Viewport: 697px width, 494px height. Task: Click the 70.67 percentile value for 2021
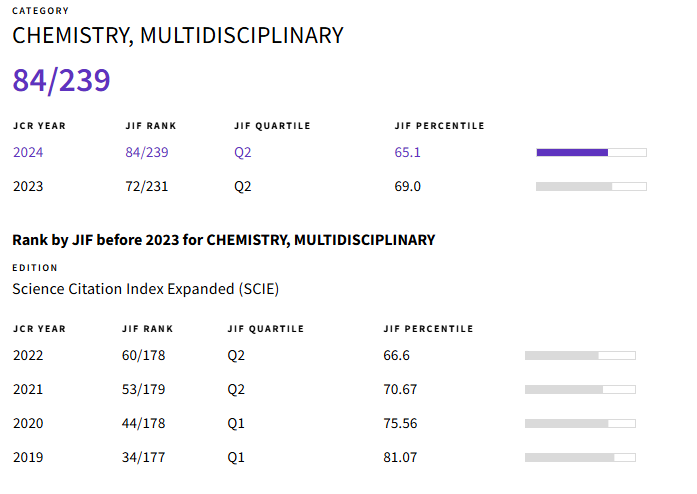pos(401,389)
